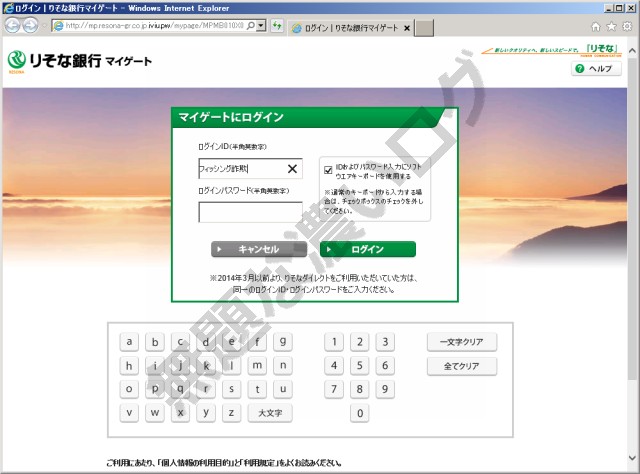Click the 一文字クリア button
This screenshot has width=640, height=474.
(x=462, y=342)
